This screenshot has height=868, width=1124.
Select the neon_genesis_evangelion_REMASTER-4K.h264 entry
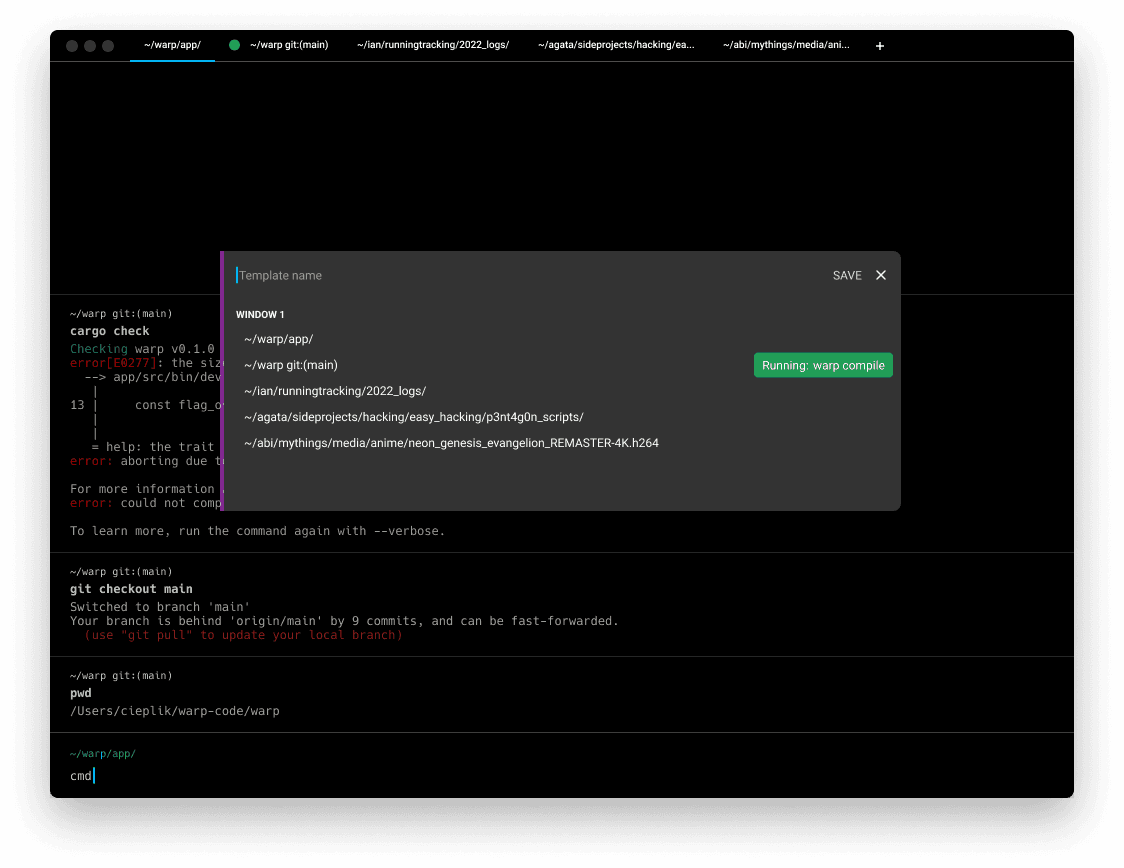click(451, 443)
